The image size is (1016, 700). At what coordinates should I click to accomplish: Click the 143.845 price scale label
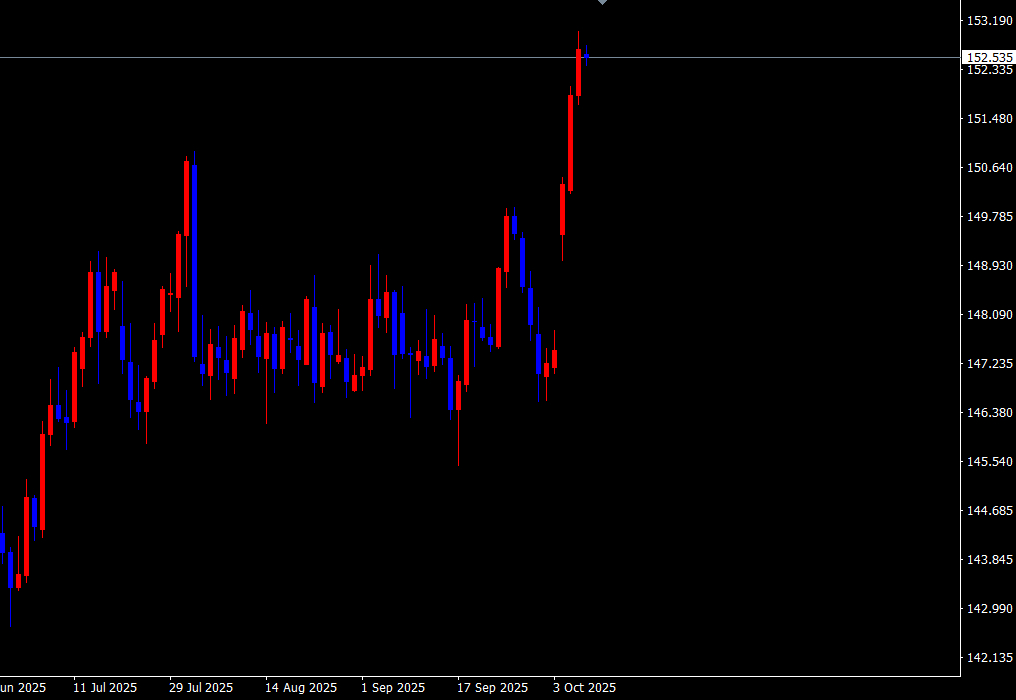tap(989, 560)
